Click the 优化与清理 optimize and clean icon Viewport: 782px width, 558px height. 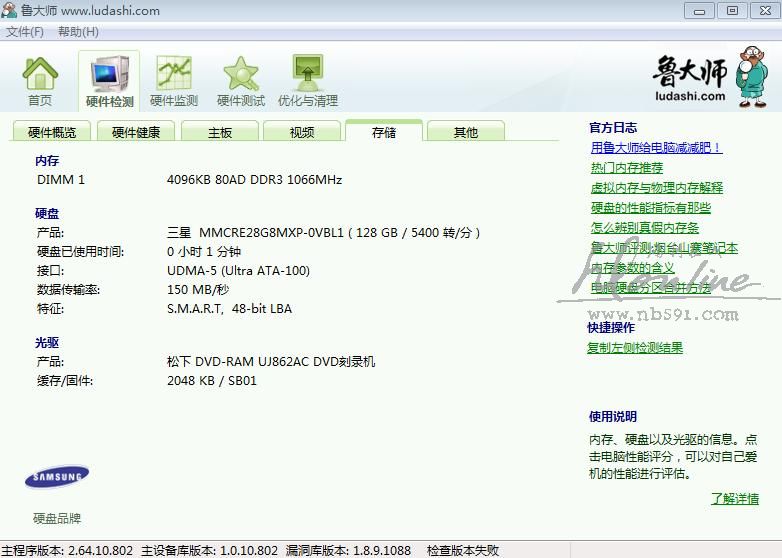click(307, 80)
